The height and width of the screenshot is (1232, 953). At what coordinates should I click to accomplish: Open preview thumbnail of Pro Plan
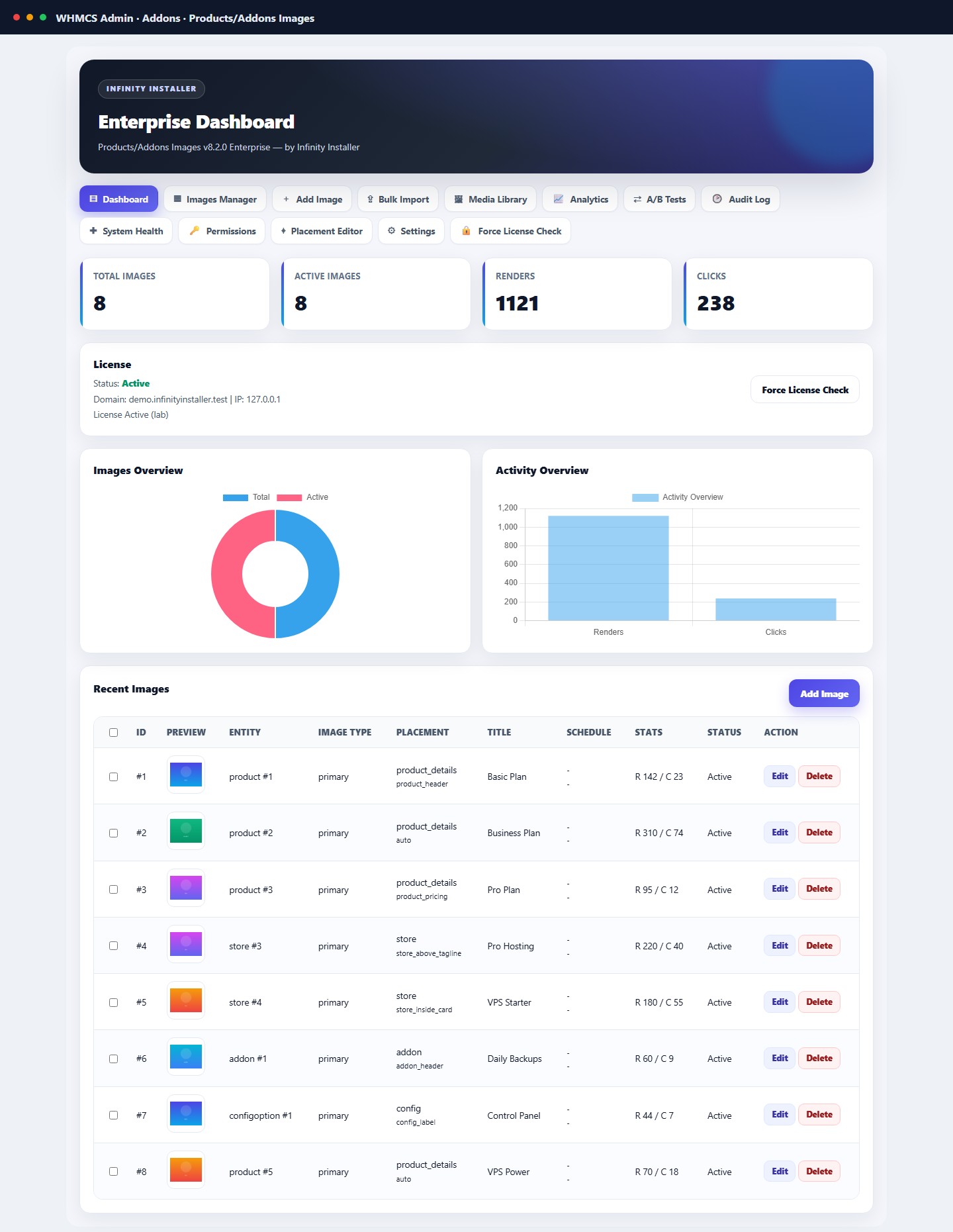[186, 888]
